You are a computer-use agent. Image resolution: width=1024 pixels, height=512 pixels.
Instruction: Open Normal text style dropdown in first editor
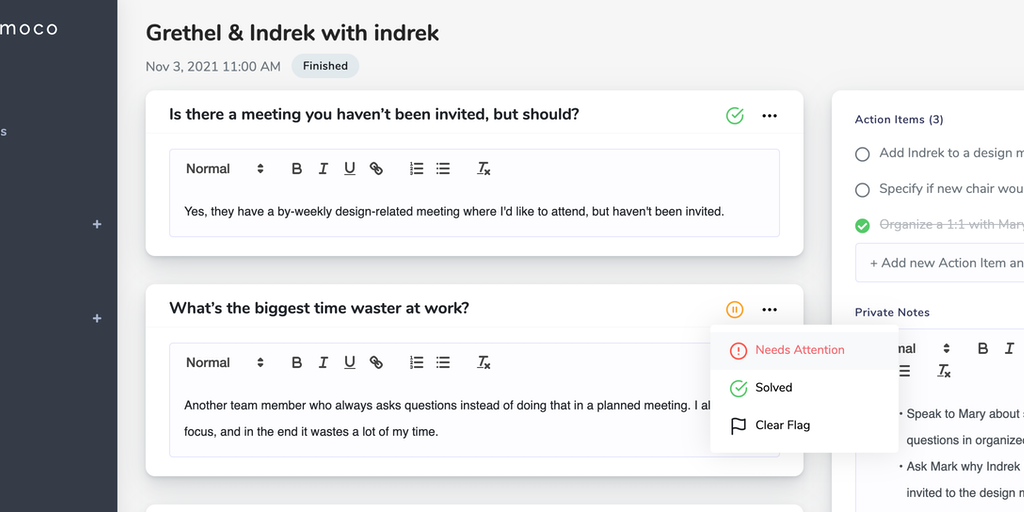tap(224, 169)
